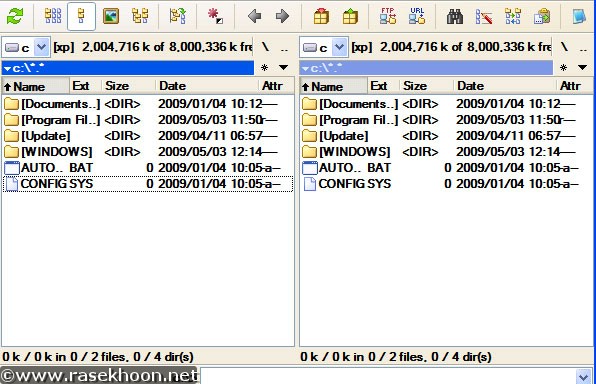
Task: Click the blue notepad icon at toolbar end
Action: point(579,16)
